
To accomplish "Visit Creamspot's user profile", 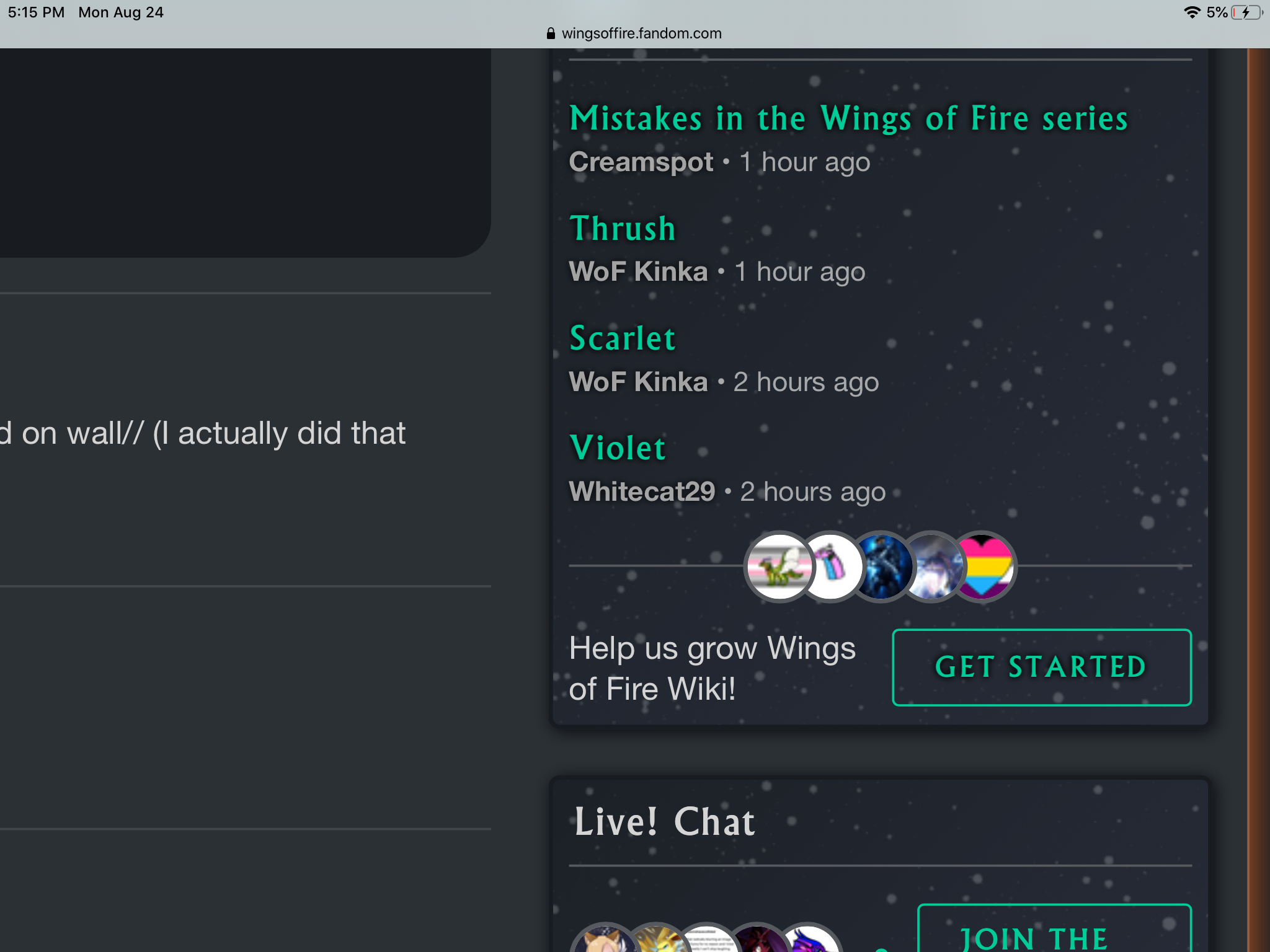I will tap(641, 162).
